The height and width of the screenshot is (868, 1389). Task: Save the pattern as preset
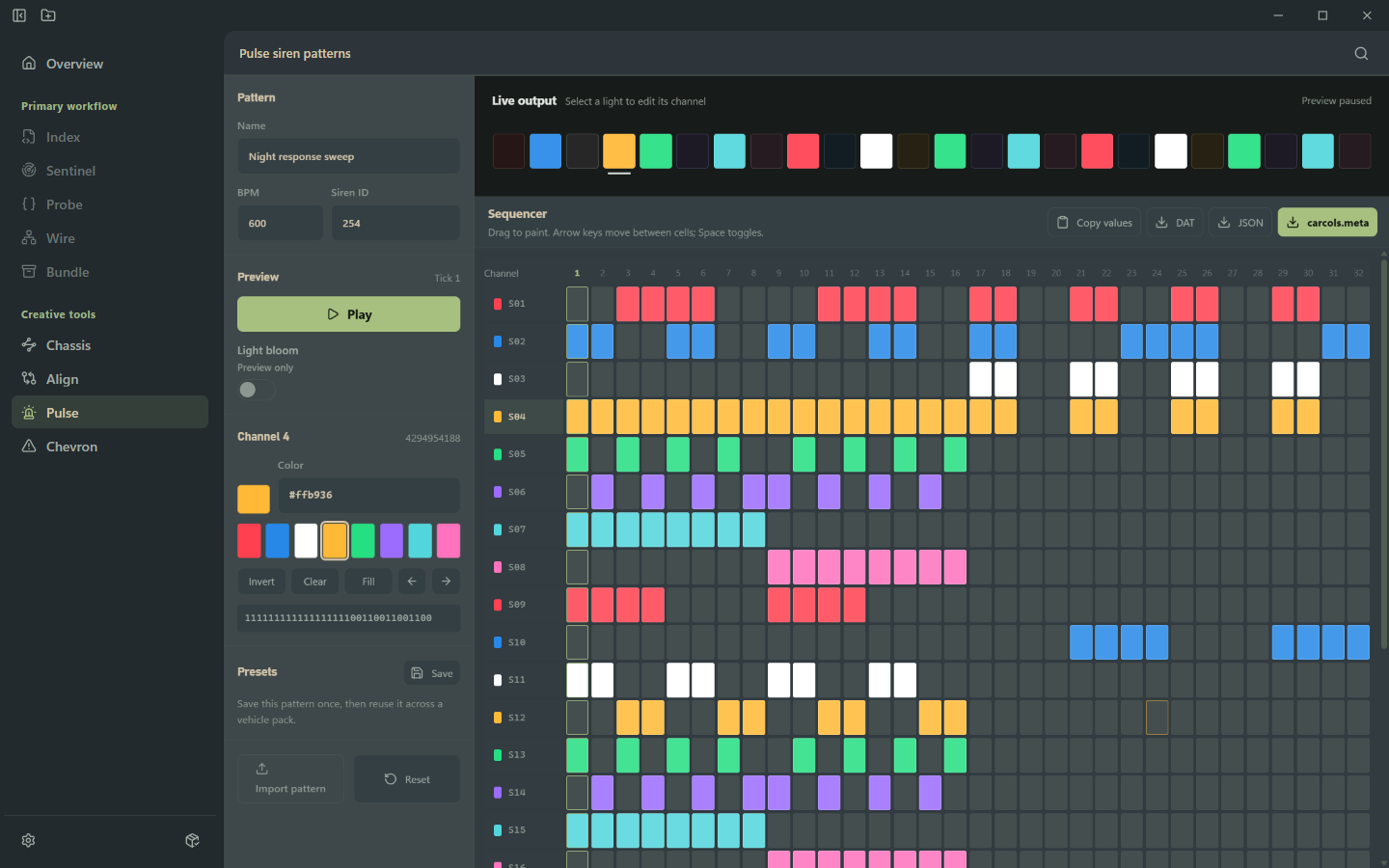[x=432, y=673]
